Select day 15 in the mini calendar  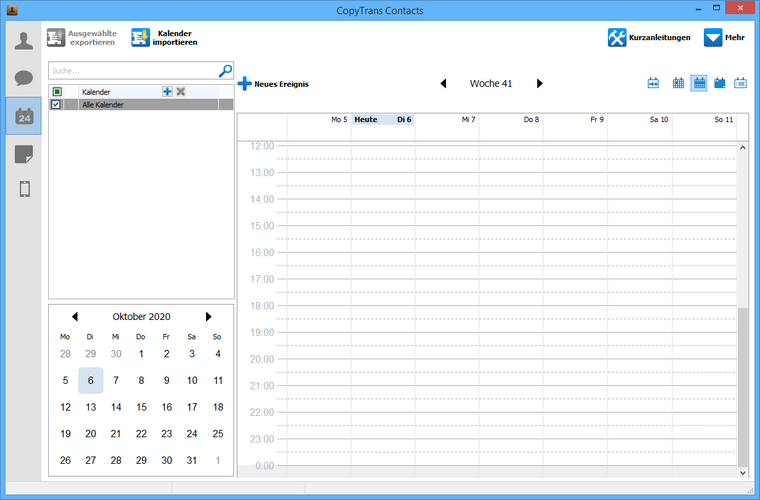(x=141, y=407)
